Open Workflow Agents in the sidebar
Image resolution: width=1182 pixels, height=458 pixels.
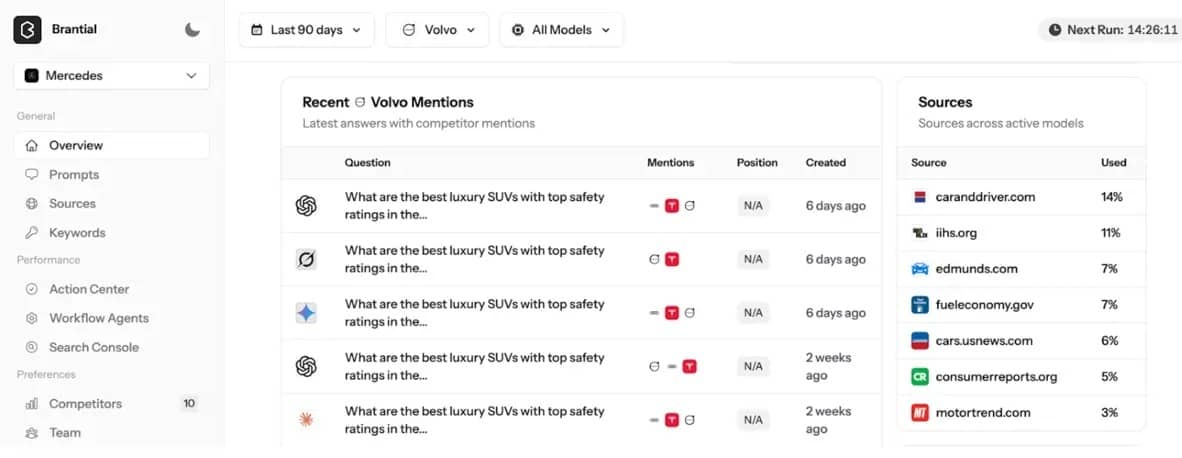click(112, 318)
